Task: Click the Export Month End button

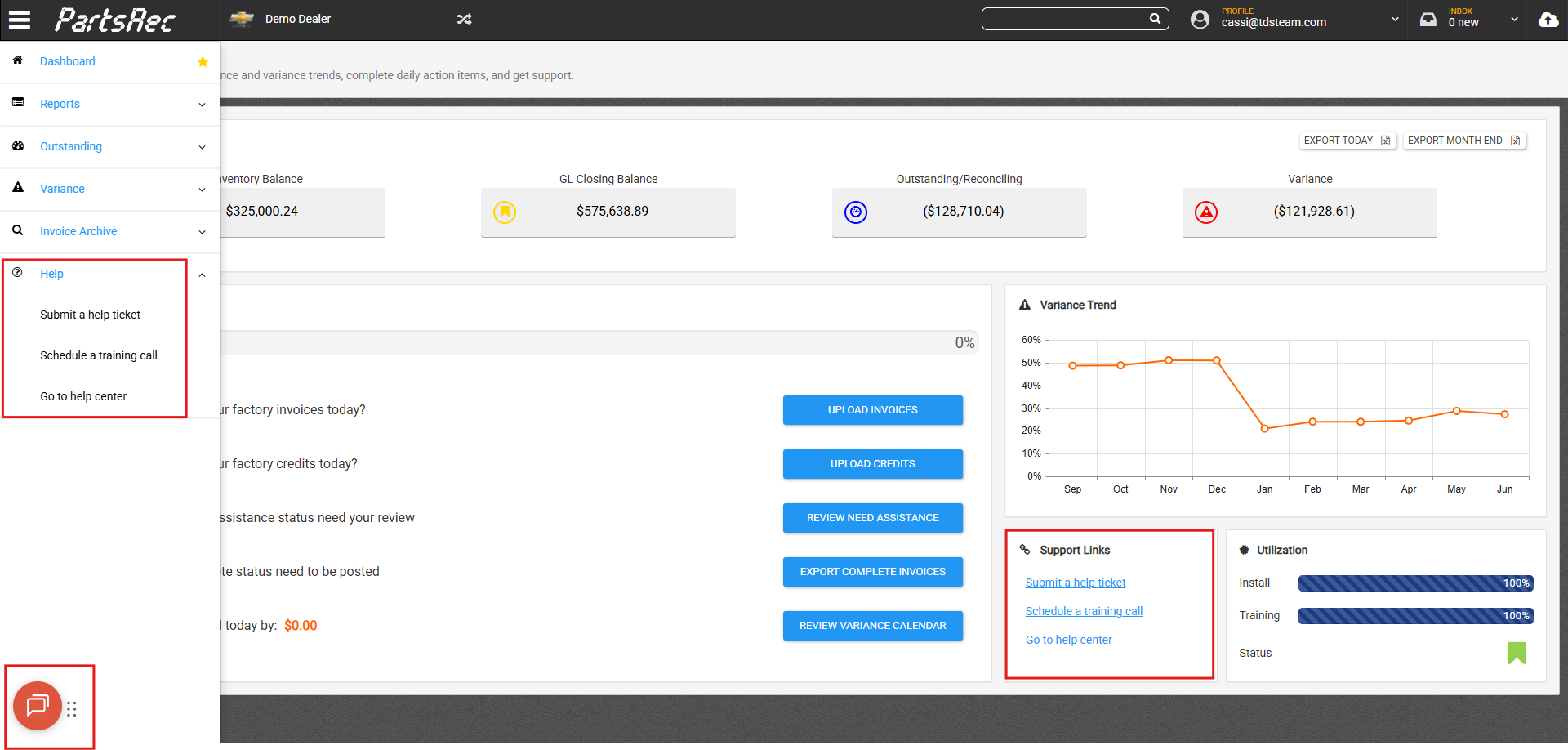Action: tap(1464, 141)
